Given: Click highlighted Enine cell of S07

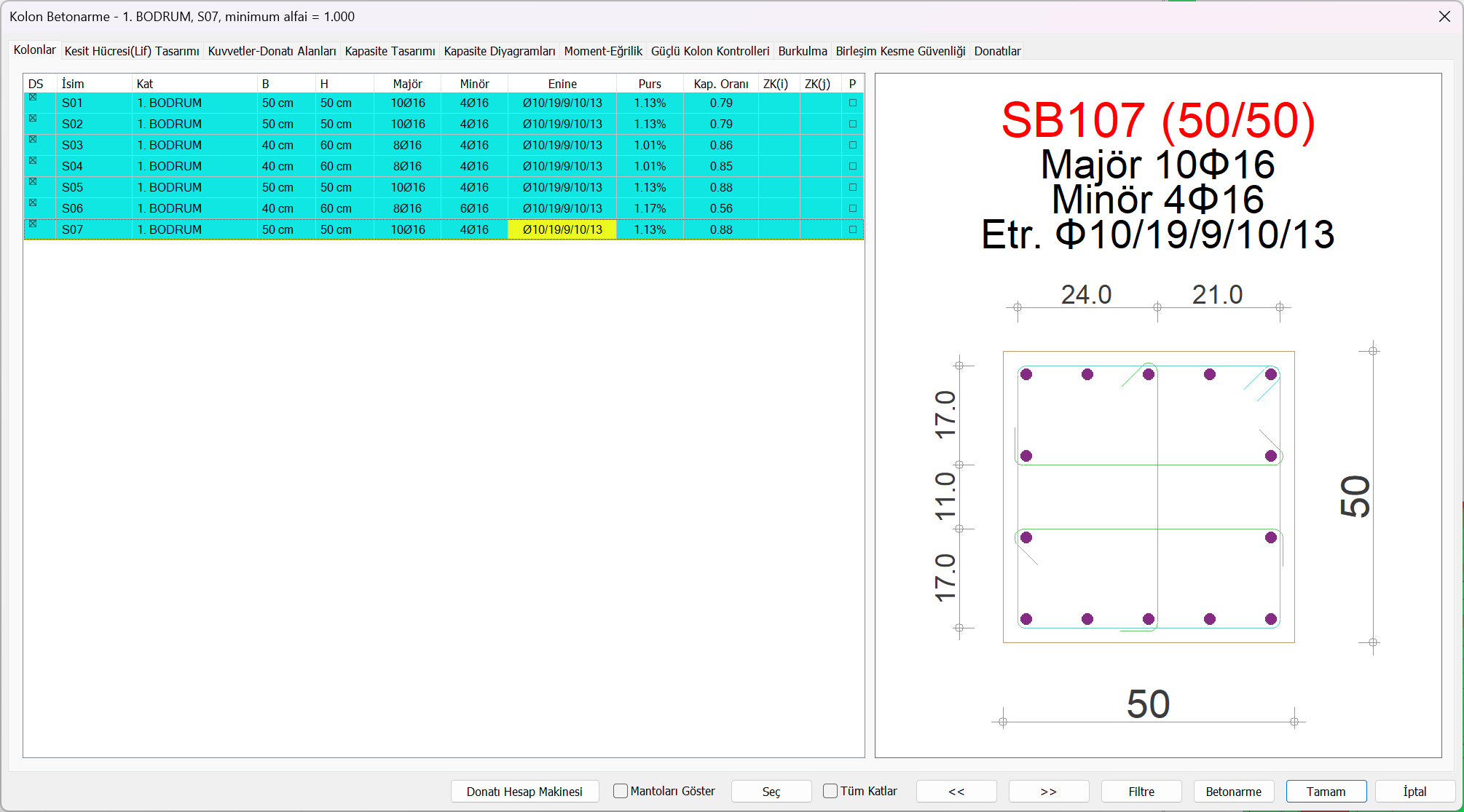Looking at the screenshot, I should pos(562,229).
